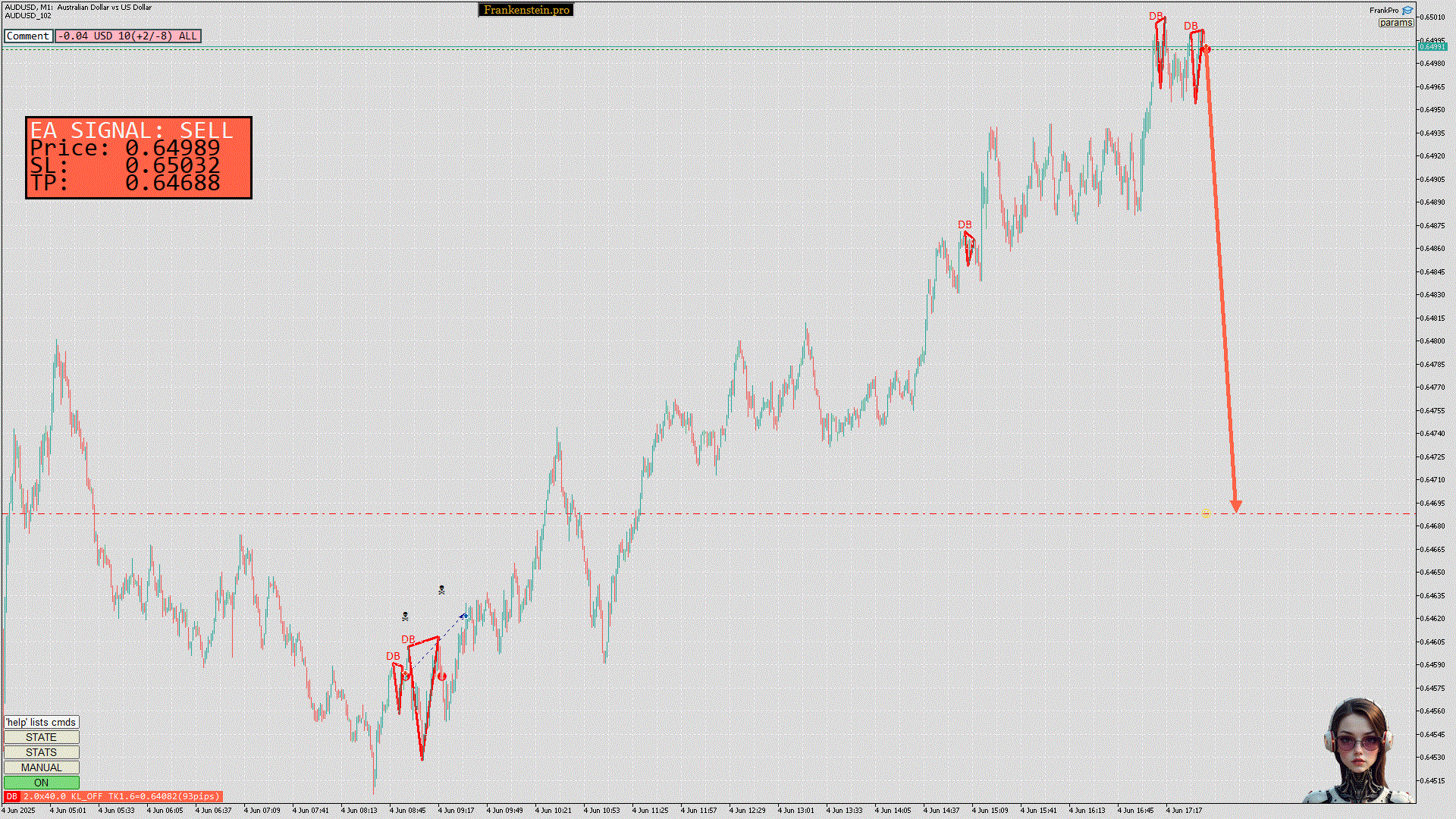Click the DB pattern label near 14:37
The image size is (1456, 819).
(965, 224)
